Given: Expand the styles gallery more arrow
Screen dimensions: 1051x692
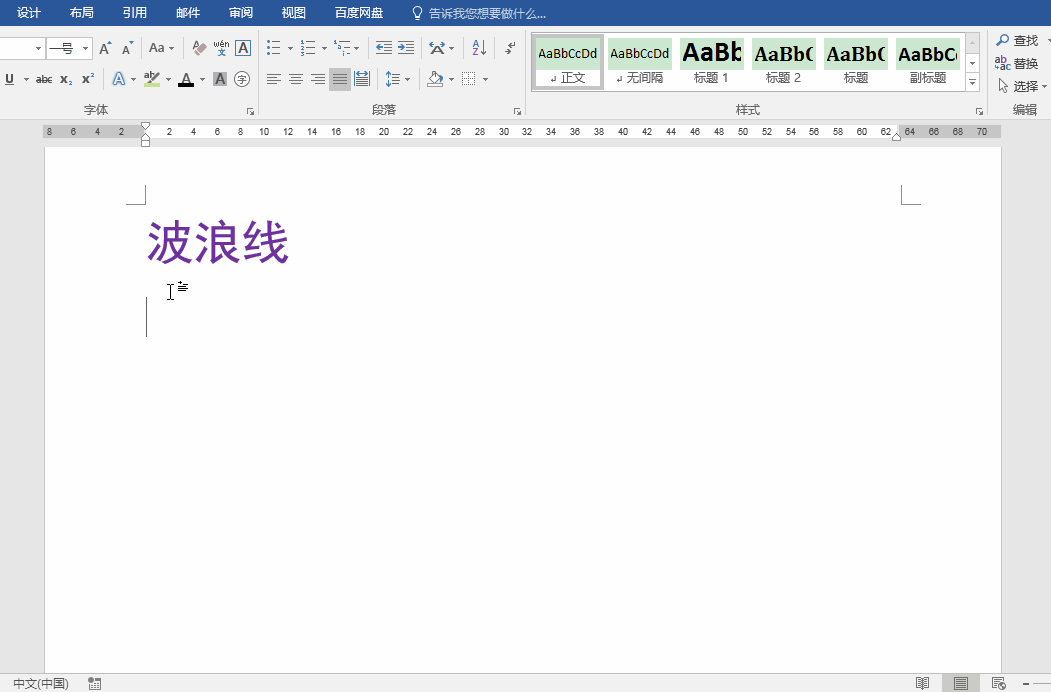Looking at the screenshot, I should 972,84.
